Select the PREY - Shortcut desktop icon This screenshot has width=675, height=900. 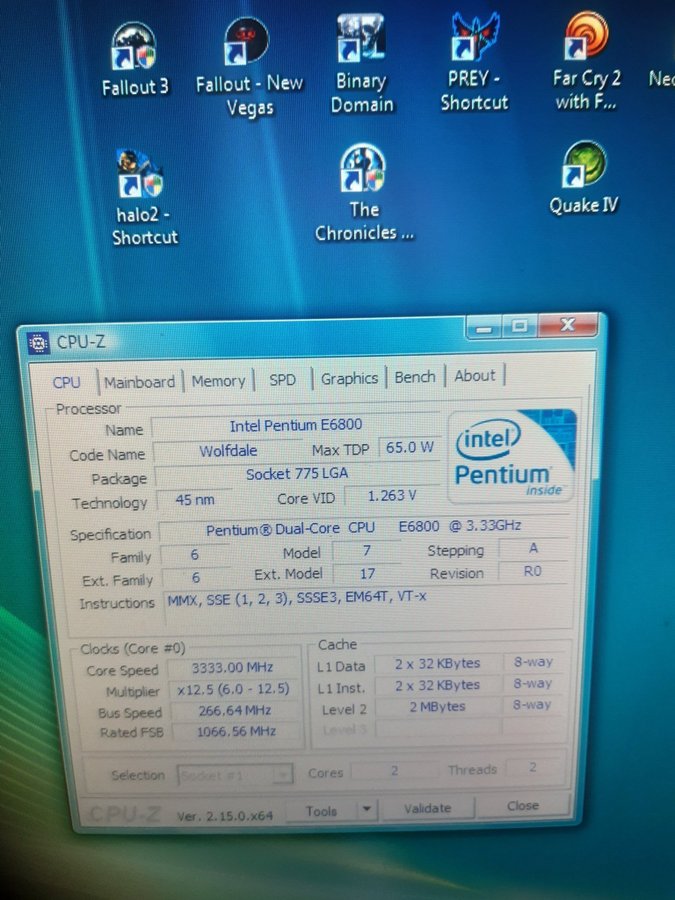[x=475, y=62]
